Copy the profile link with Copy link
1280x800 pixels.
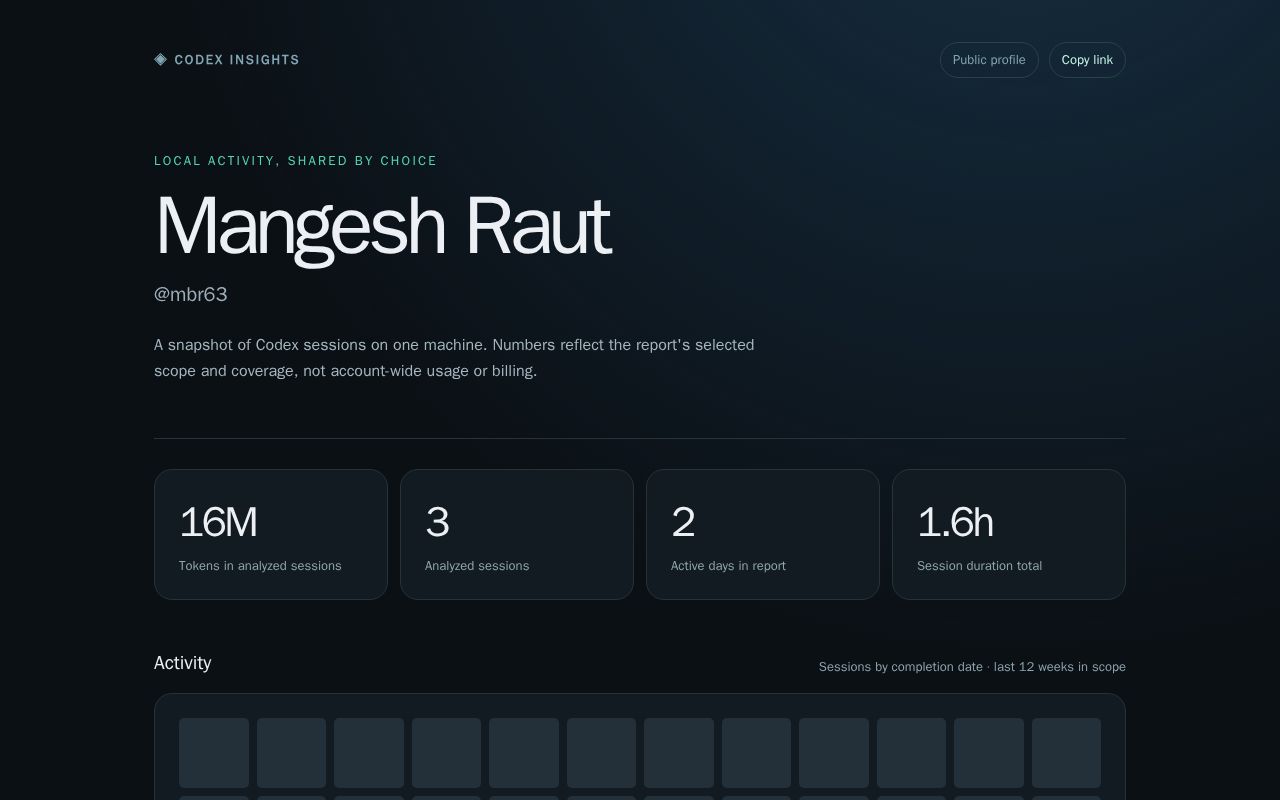pyautogui.click(x=1087, y=60)
